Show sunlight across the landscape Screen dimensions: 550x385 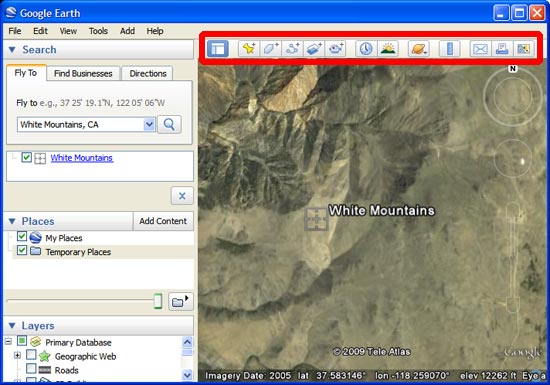tap(388, 49)
